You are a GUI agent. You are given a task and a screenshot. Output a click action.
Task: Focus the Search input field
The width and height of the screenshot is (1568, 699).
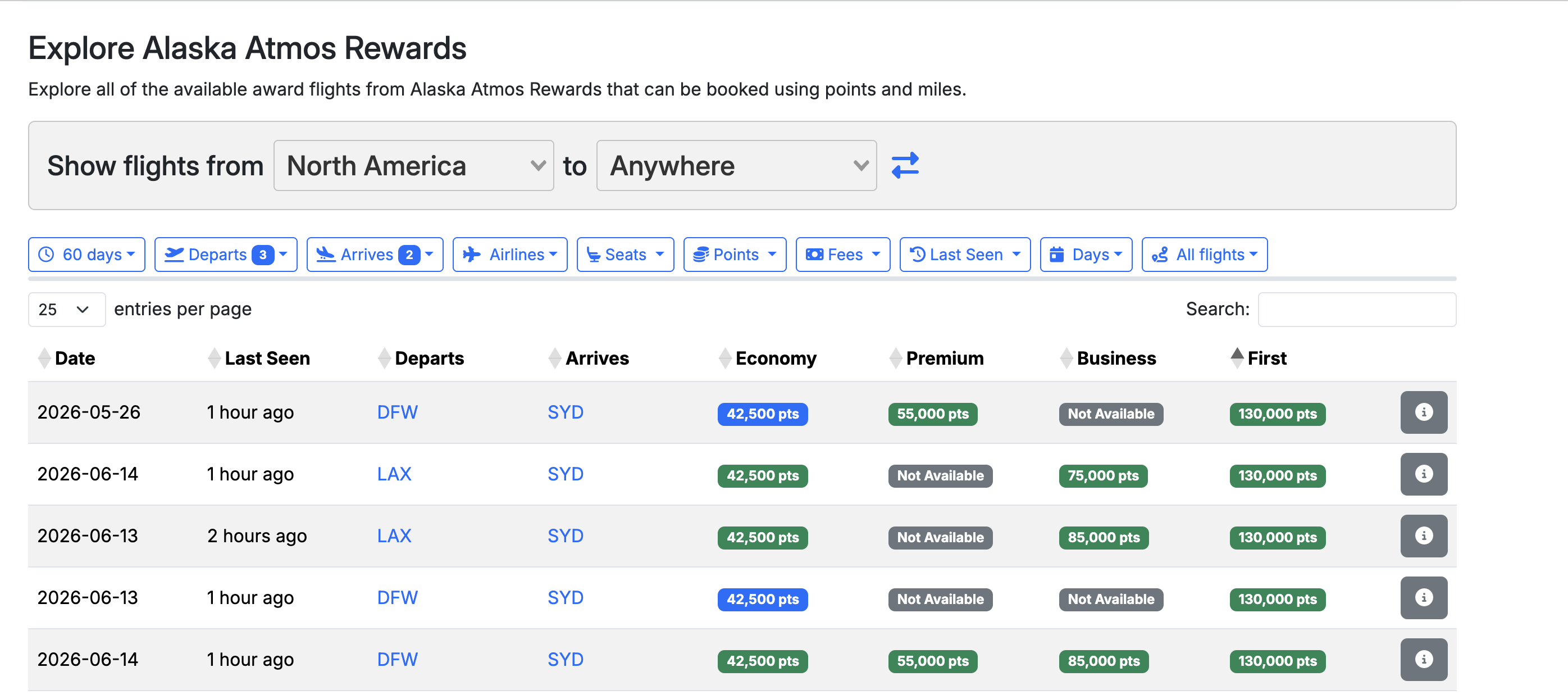1357,309
